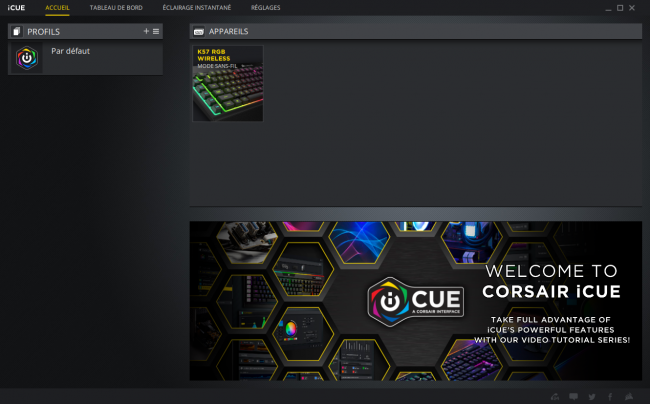The image size is (650, 404).
Task: Open the Twitter icon in footer
Action: pyautogui.click(x=592, y=397)
